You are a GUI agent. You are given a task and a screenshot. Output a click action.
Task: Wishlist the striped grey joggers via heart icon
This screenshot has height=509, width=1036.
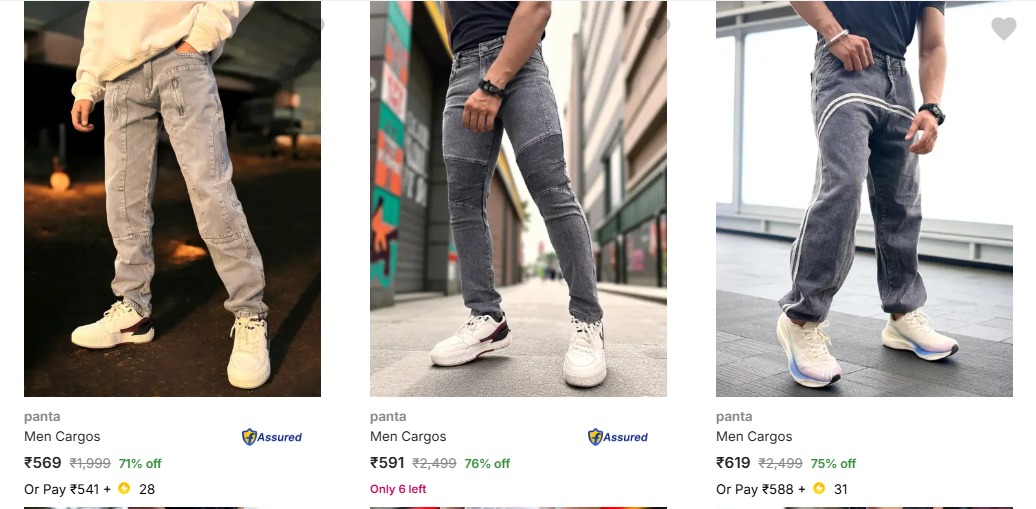pos(1004,28)
